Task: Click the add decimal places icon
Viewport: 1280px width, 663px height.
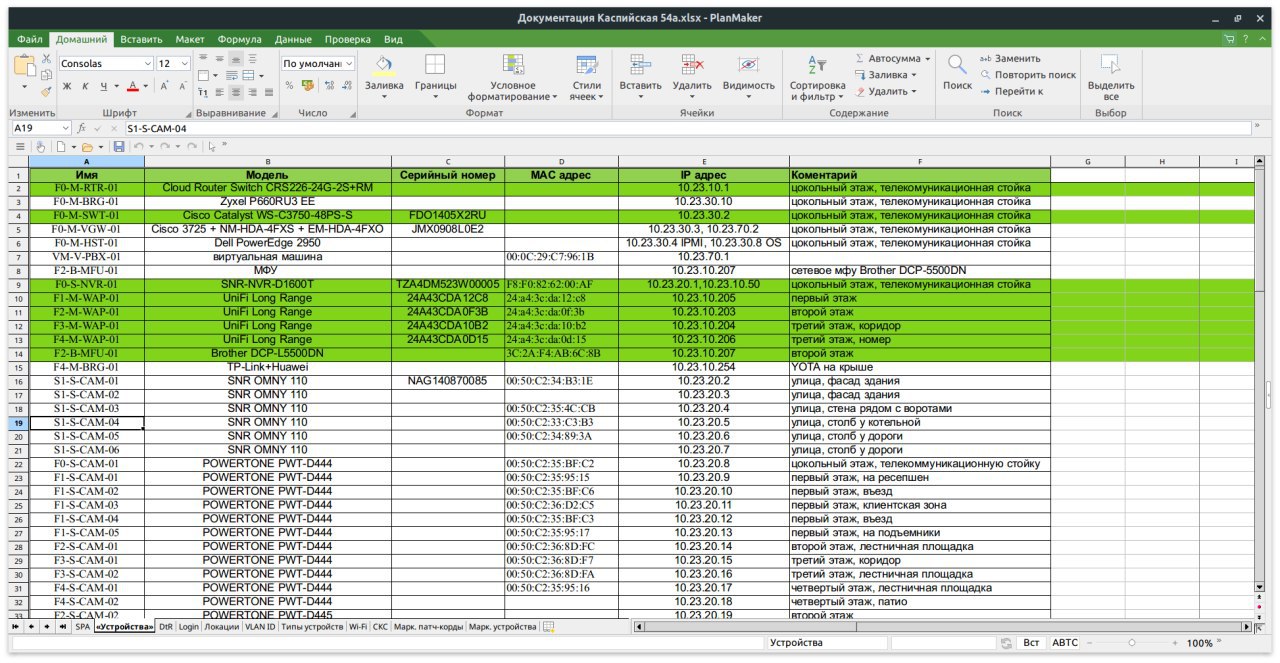Action: (x=331, y=86)
